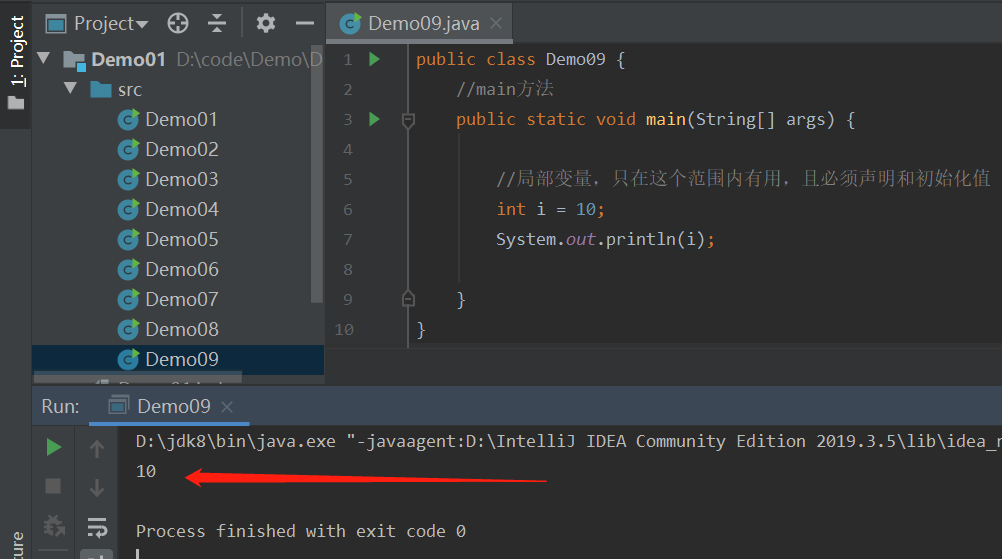This screenshot has width=1002, height=559.
Task: Fold main method at line 3
Action: tap(408, 120)
